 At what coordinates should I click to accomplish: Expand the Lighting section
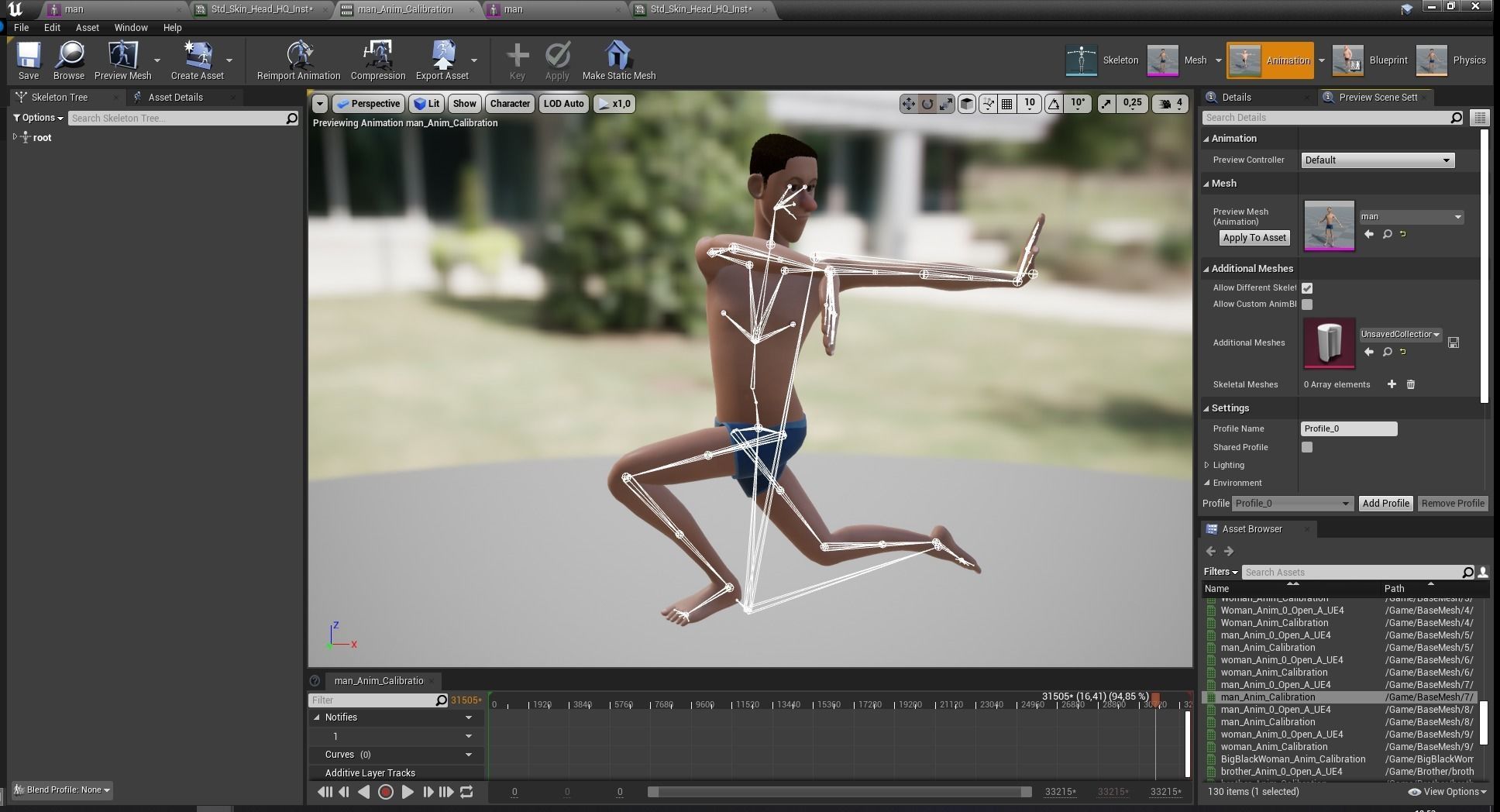click(x=1206, y=465)
